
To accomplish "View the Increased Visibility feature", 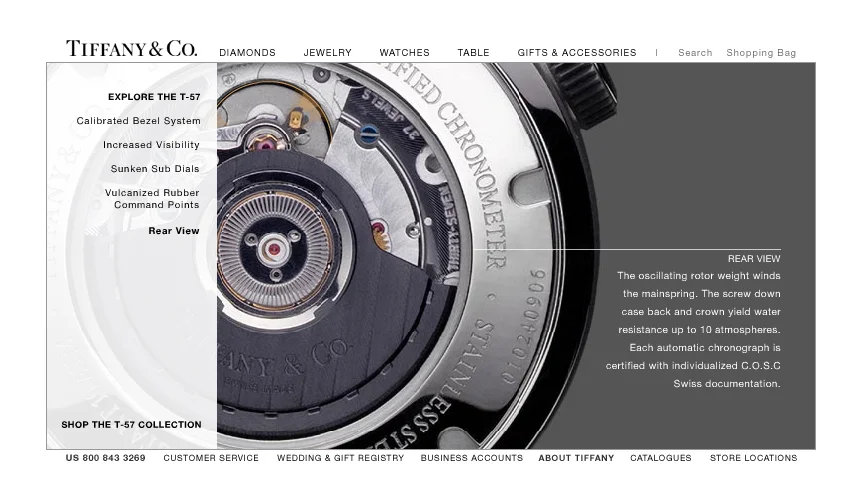I will coord(151,145).
